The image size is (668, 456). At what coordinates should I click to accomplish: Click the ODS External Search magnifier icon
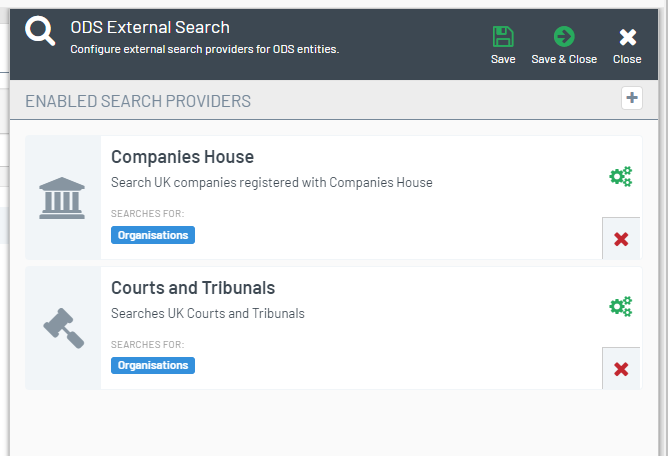40,31
